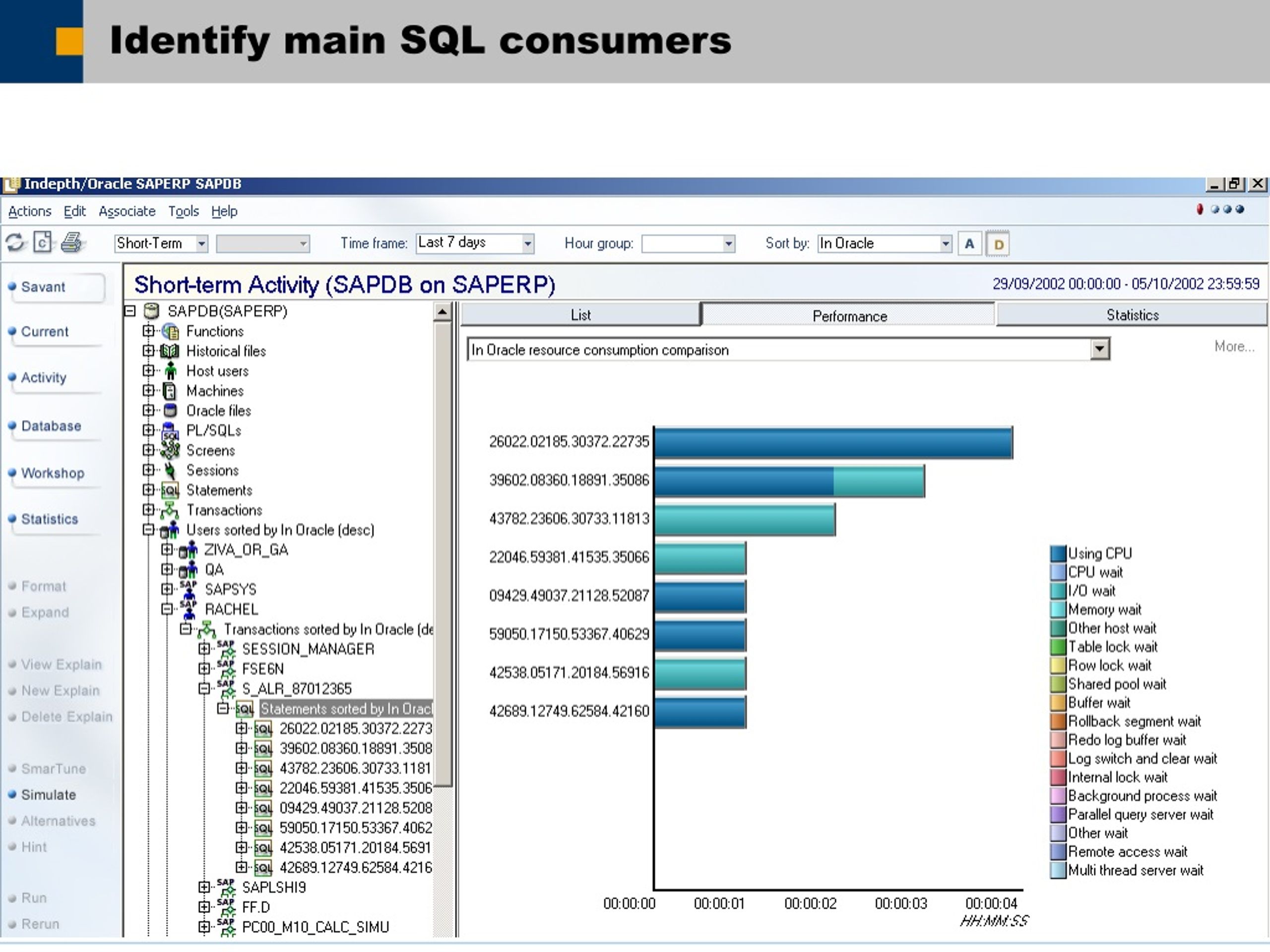The height and width of the screenshot is (952, 1270).
Task: Click the ascending sort A button
Action: coord(969,244)
